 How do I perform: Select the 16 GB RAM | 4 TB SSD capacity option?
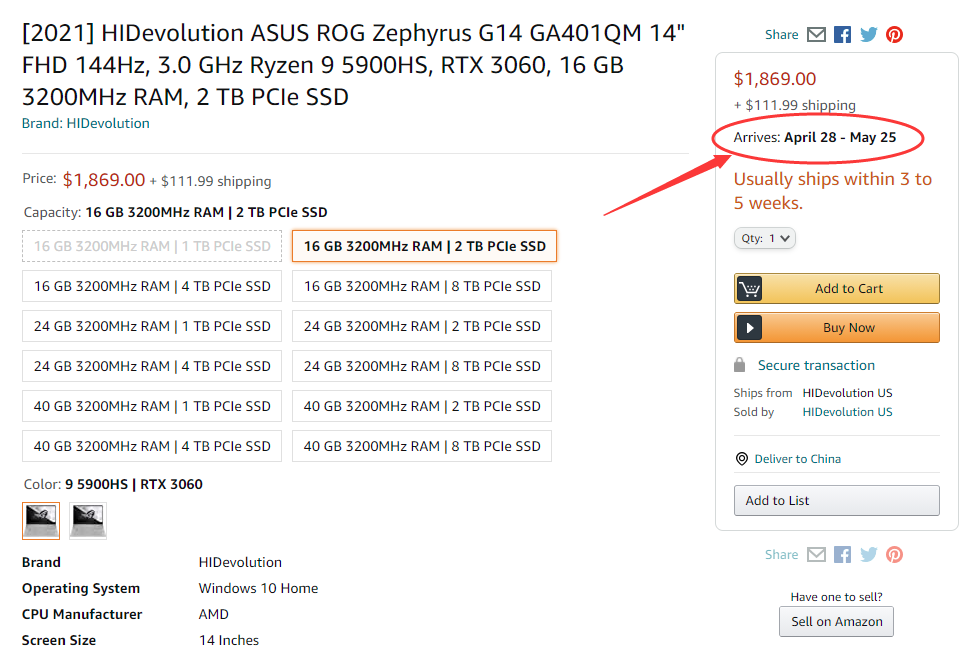point(152,286)
